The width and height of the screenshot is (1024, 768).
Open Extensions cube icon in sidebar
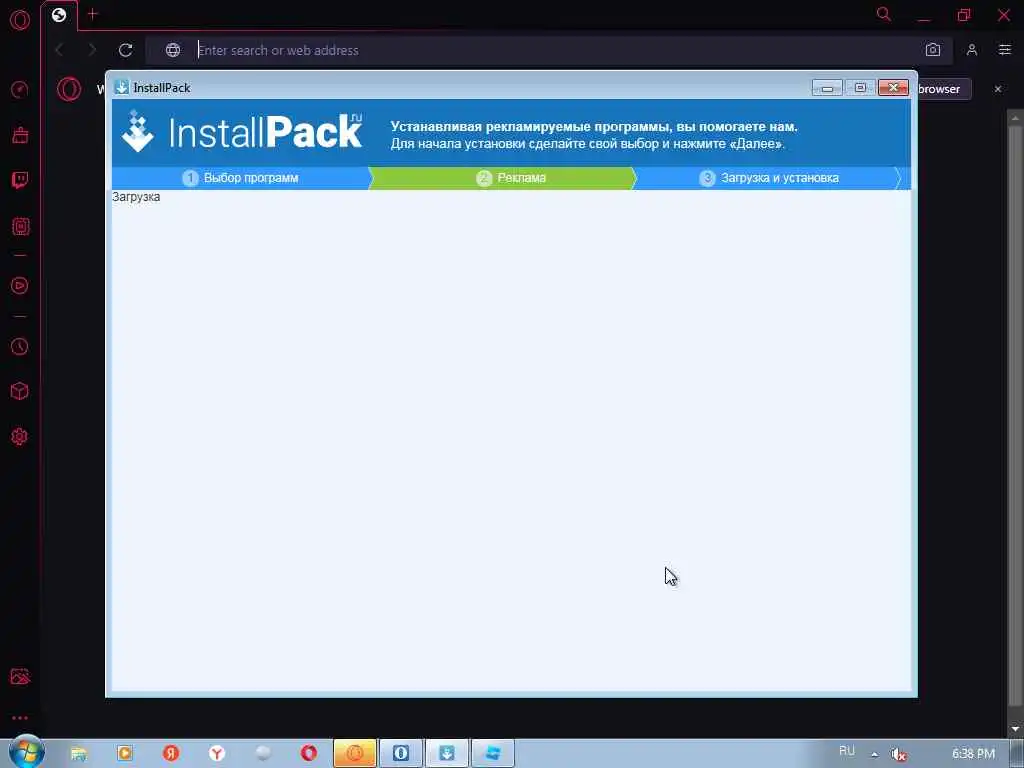click(x=20, y=391)
